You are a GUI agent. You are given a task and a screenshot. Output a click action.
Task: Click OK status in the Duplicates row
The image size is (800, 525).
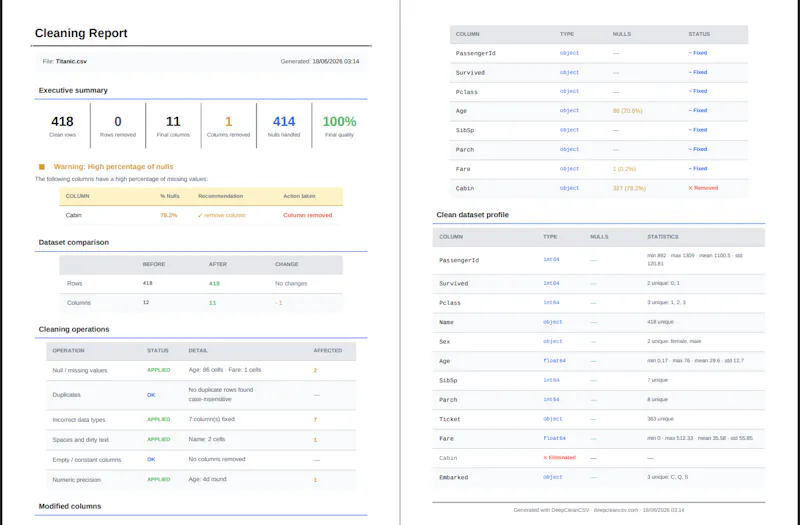point(151,395)
